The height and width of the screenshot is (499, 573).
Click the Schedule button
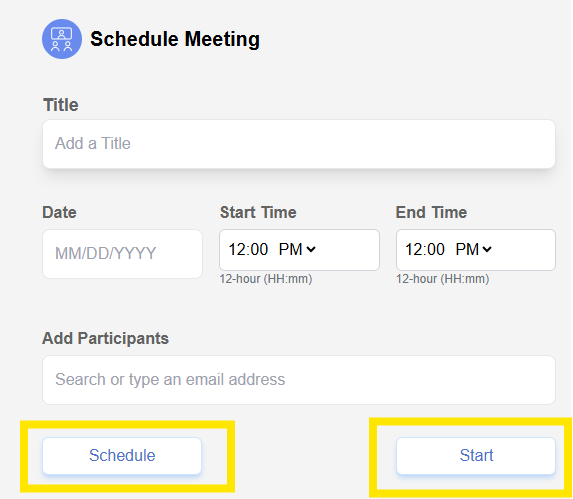pos(122,456)
